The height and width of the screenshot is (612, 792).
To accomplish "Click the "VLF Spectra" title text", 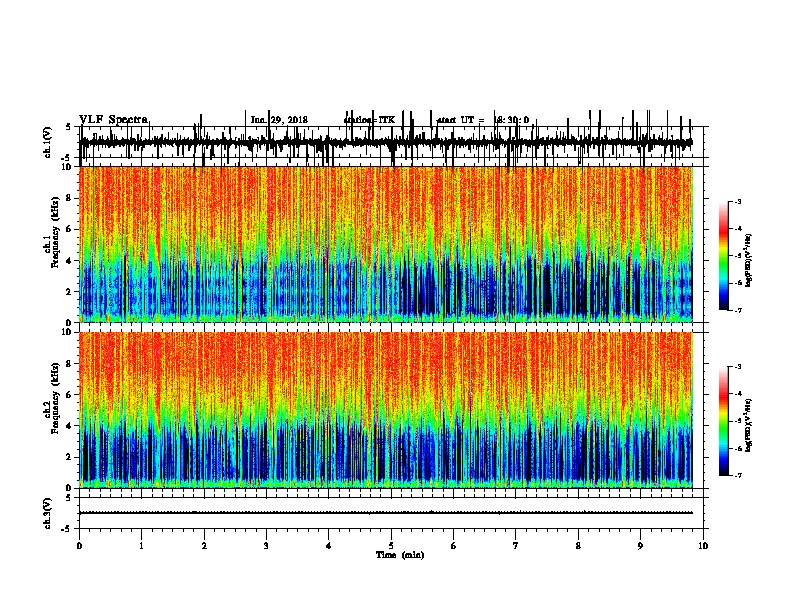I will (114, 120).
